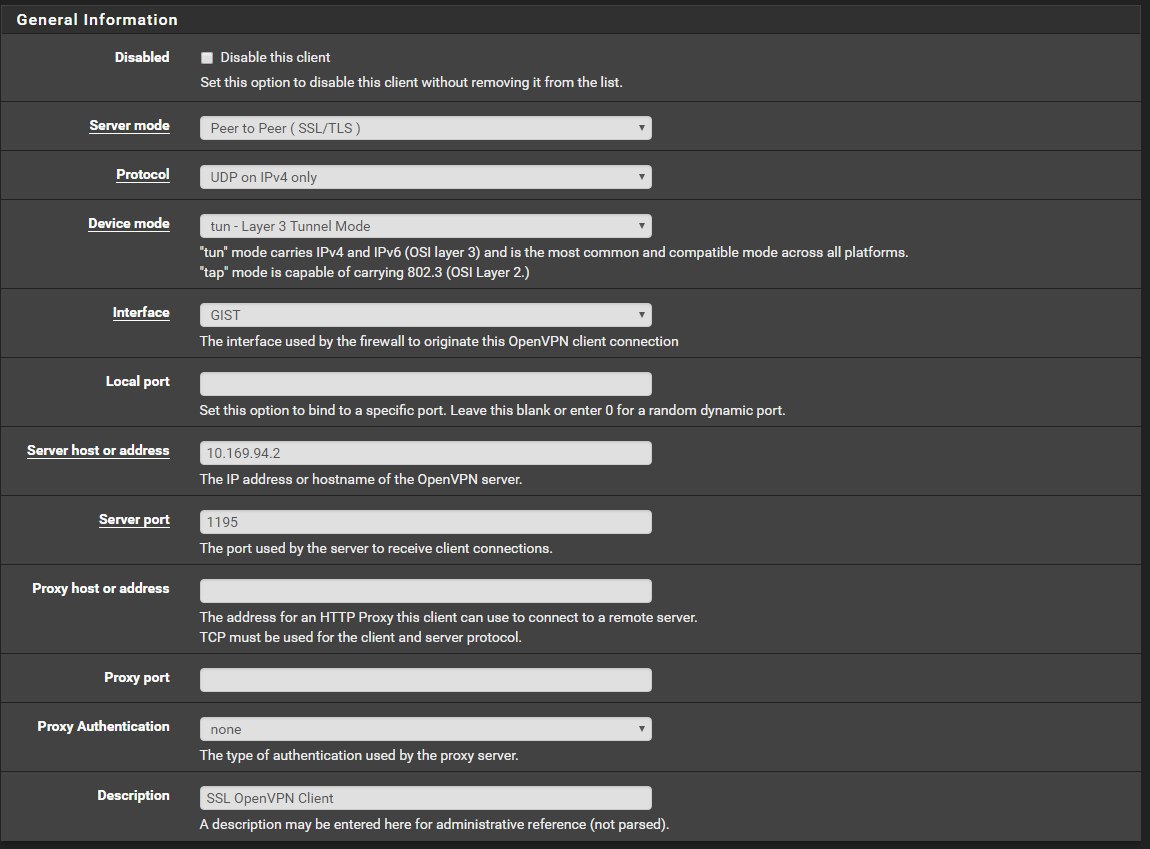Click the Disabled label text

(142, 57)
